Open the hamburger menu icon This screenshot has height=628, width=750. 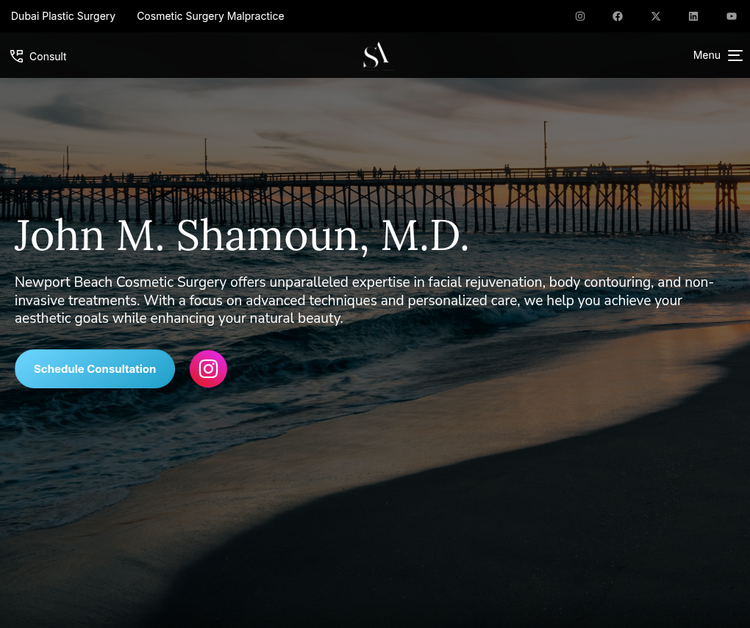[735, 55]
